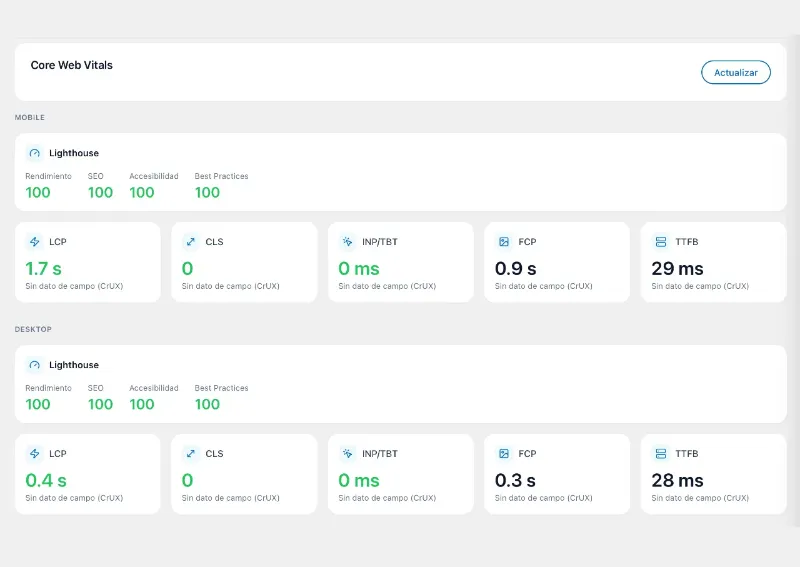This screenshot has width=800, height=567.
Task: Click the Desktop Best Practices score 100
Action: tap(207, 404)
